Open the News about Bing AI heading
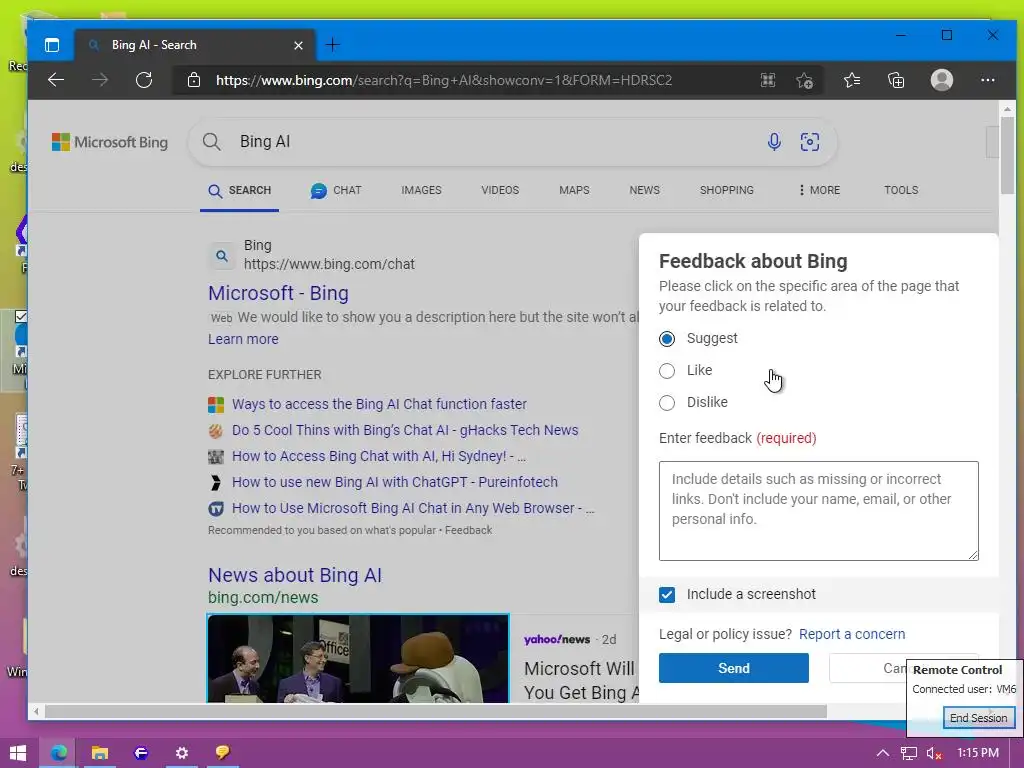Screen dimensions: 1024x768 [x=295, y=575]
